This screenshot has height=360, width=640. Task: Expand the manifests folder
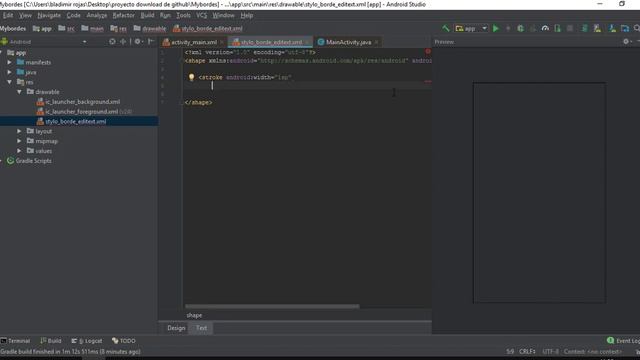pyautogui.click(x=9, y=62)
